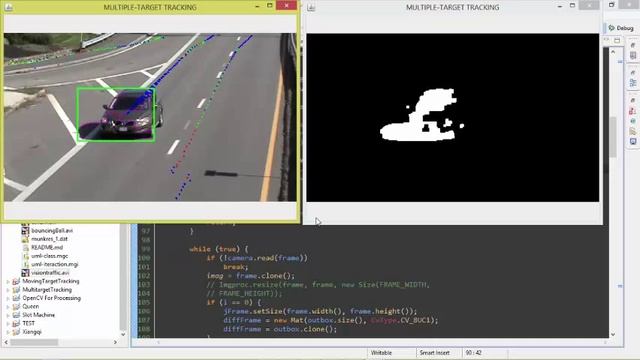
Task: Expand the Queen project
Action: pos(8,307)
